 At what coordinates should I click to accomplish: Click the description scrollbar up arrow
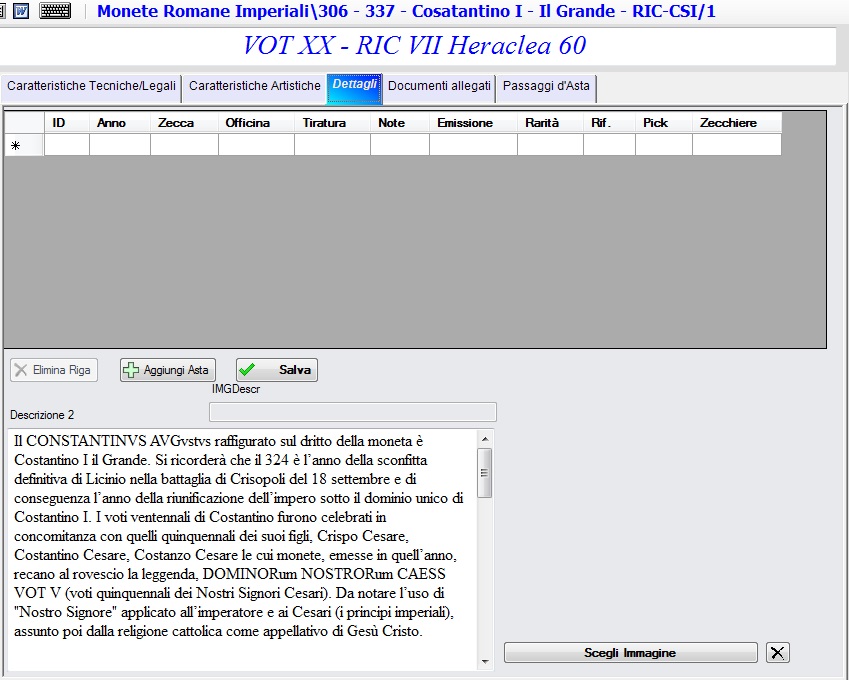[x=485, y=439]
